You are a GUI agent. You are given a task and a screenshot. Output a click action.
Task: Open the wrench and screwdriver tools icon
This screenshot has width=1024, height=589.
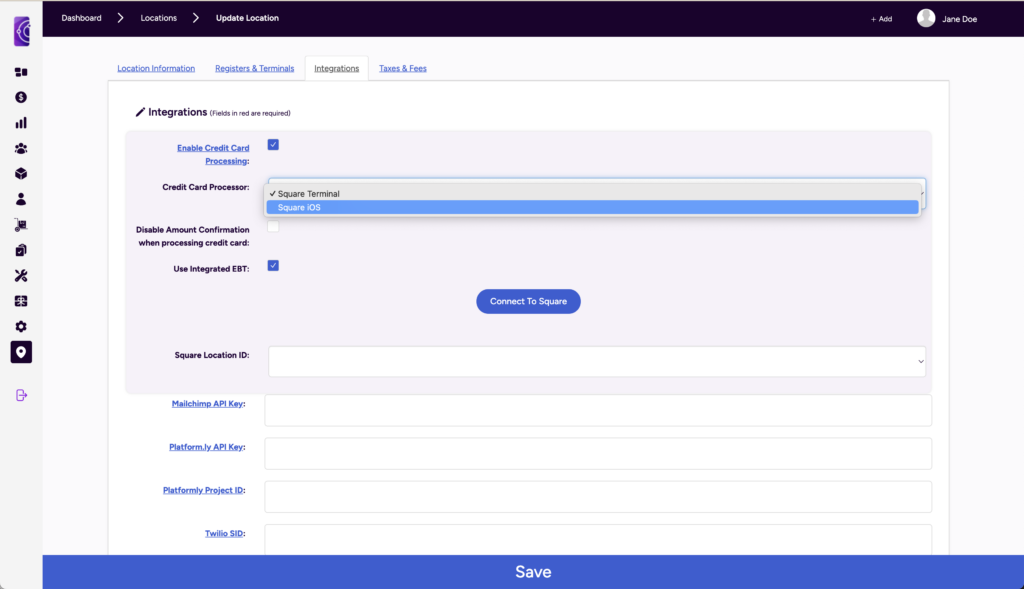pos(21,276)
